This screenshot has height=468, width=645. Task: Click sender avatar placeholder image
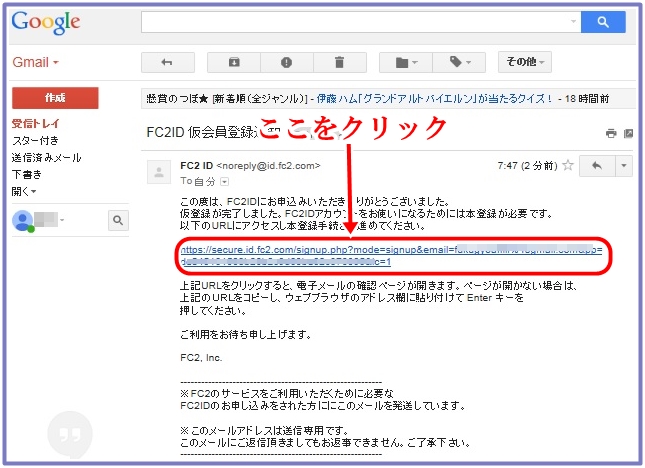(x=159, y=171)
